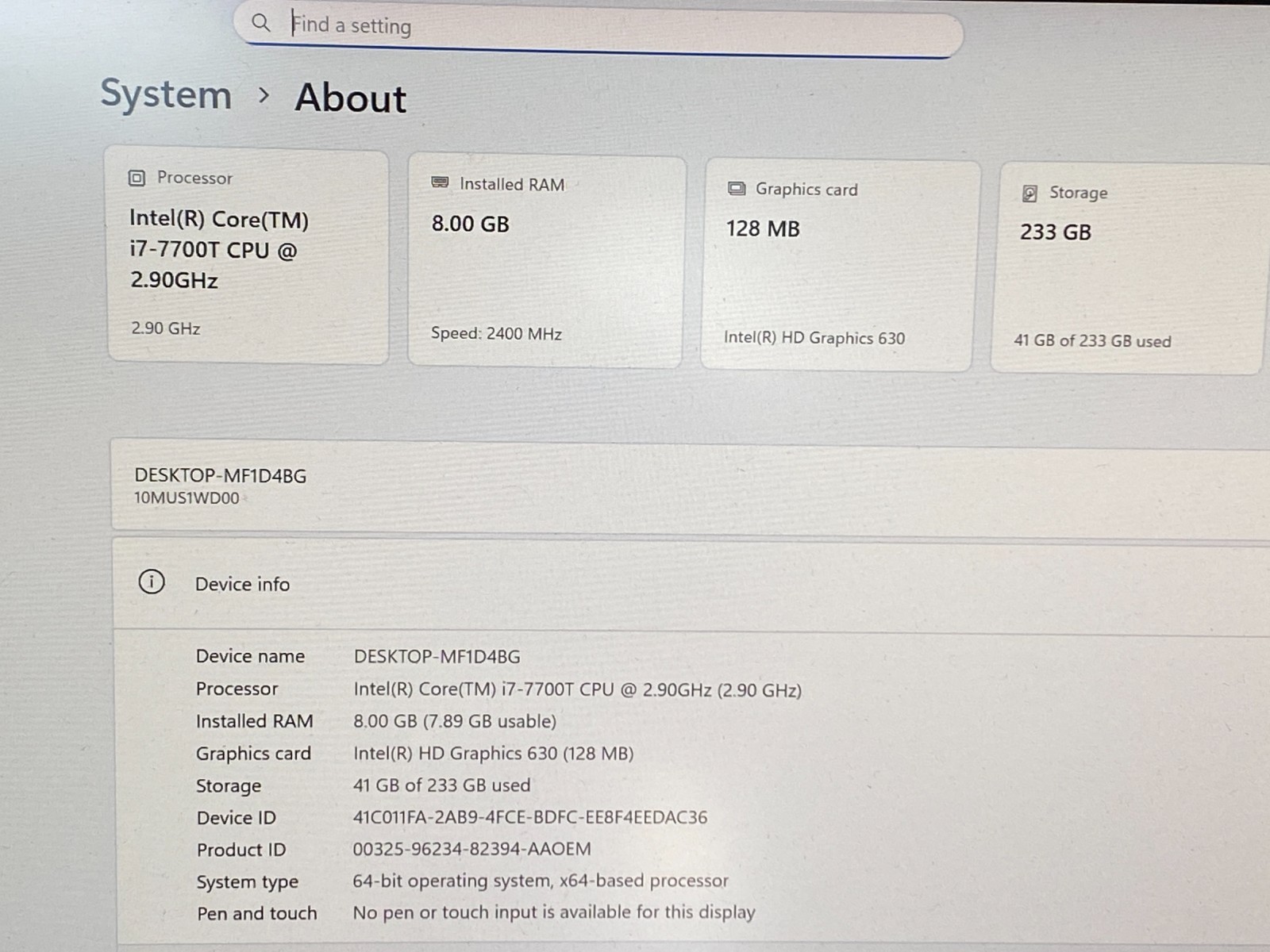Select the System type value
Image resolution: width=1270 pixels, height=952 pixels.
pos(540,881)
